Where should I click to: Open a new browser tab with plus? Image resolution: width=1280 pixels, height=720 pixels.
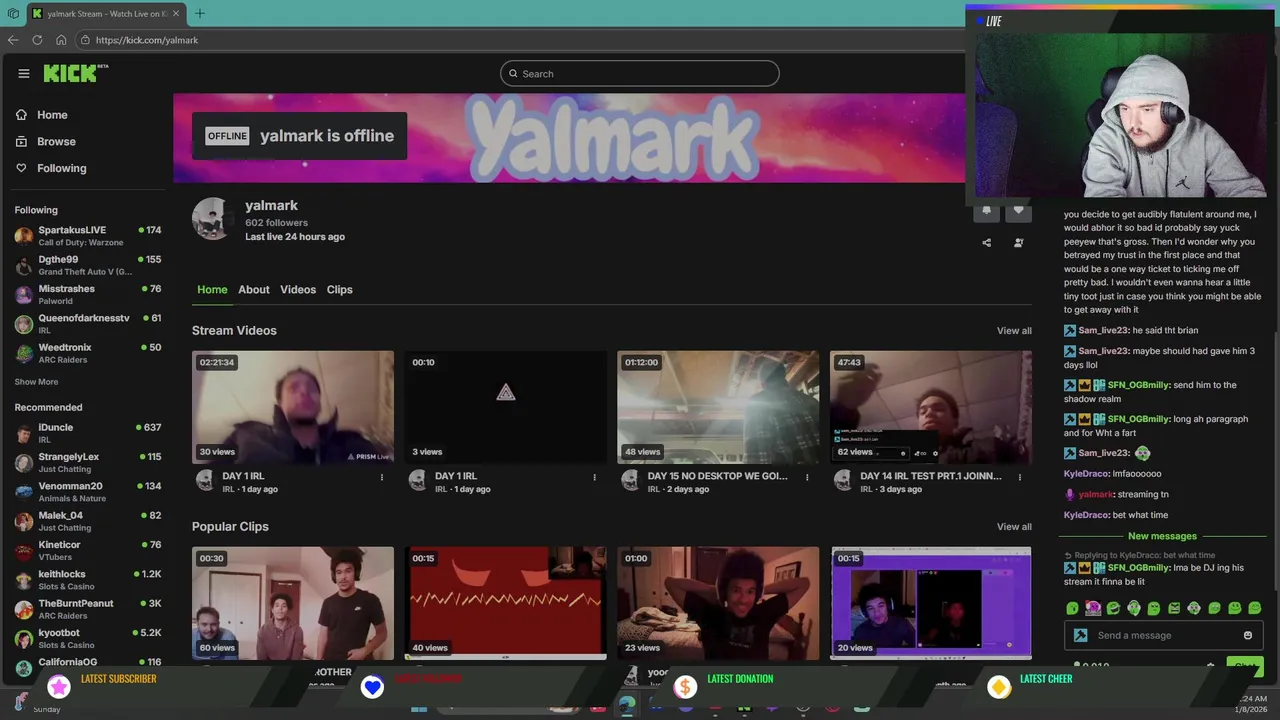click(200, 13)
